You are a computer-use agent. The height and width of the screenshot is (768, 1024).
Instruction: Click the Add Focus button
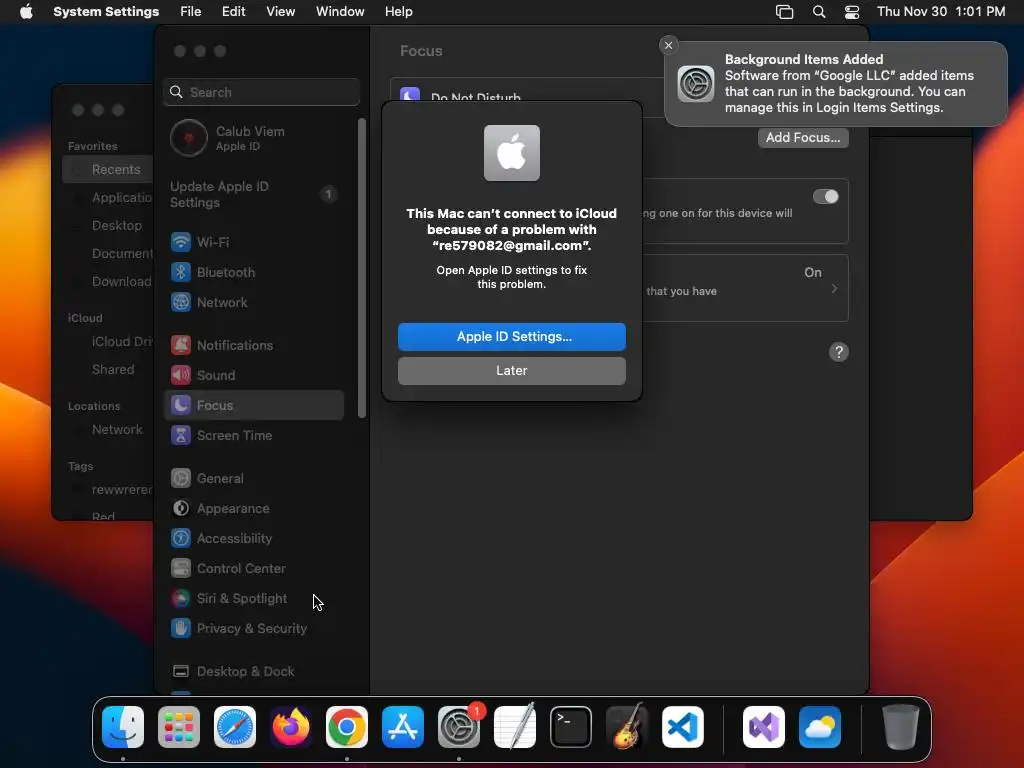click(x=803, y=138)
